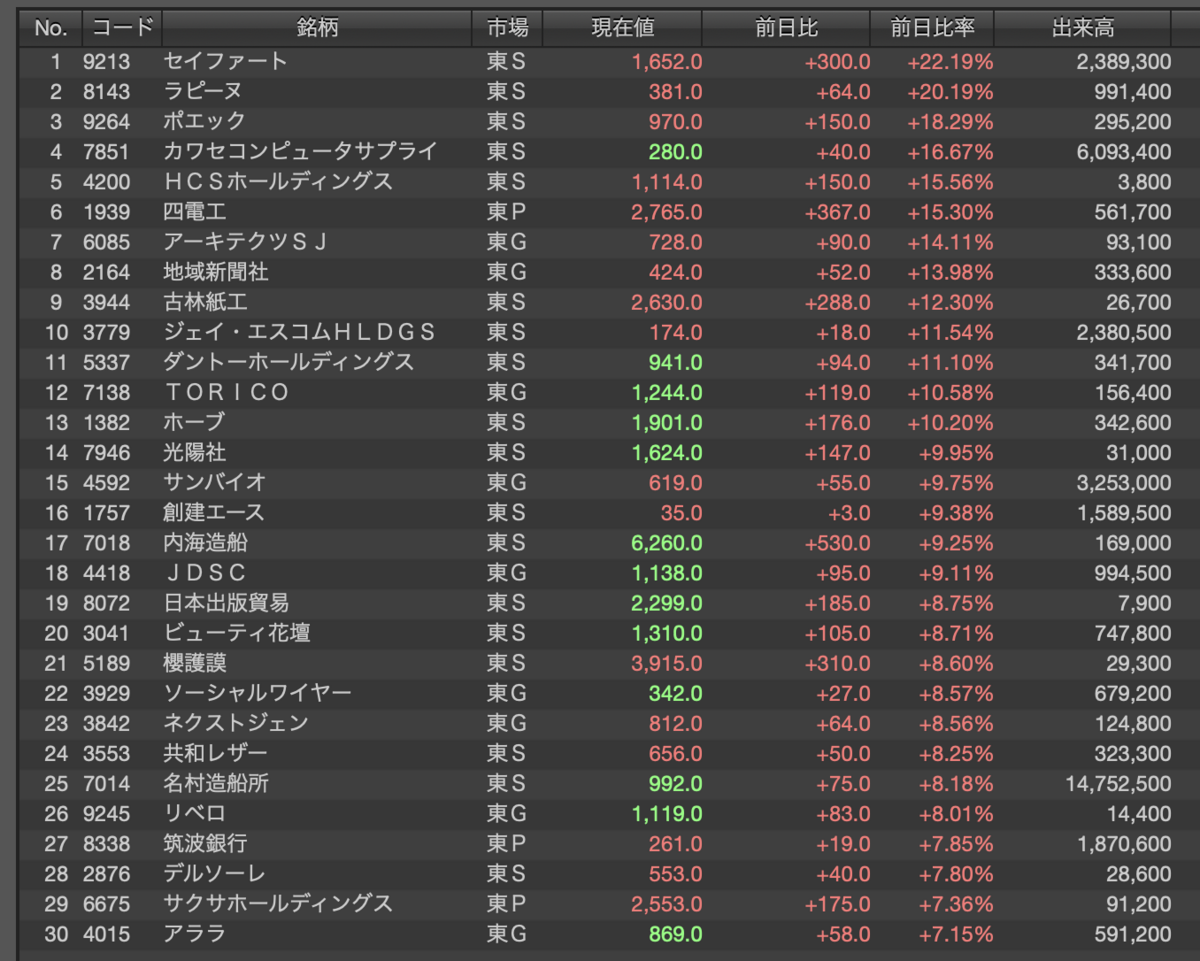
Task: Click the 光陽社 stock name
Action: (195, 452)
